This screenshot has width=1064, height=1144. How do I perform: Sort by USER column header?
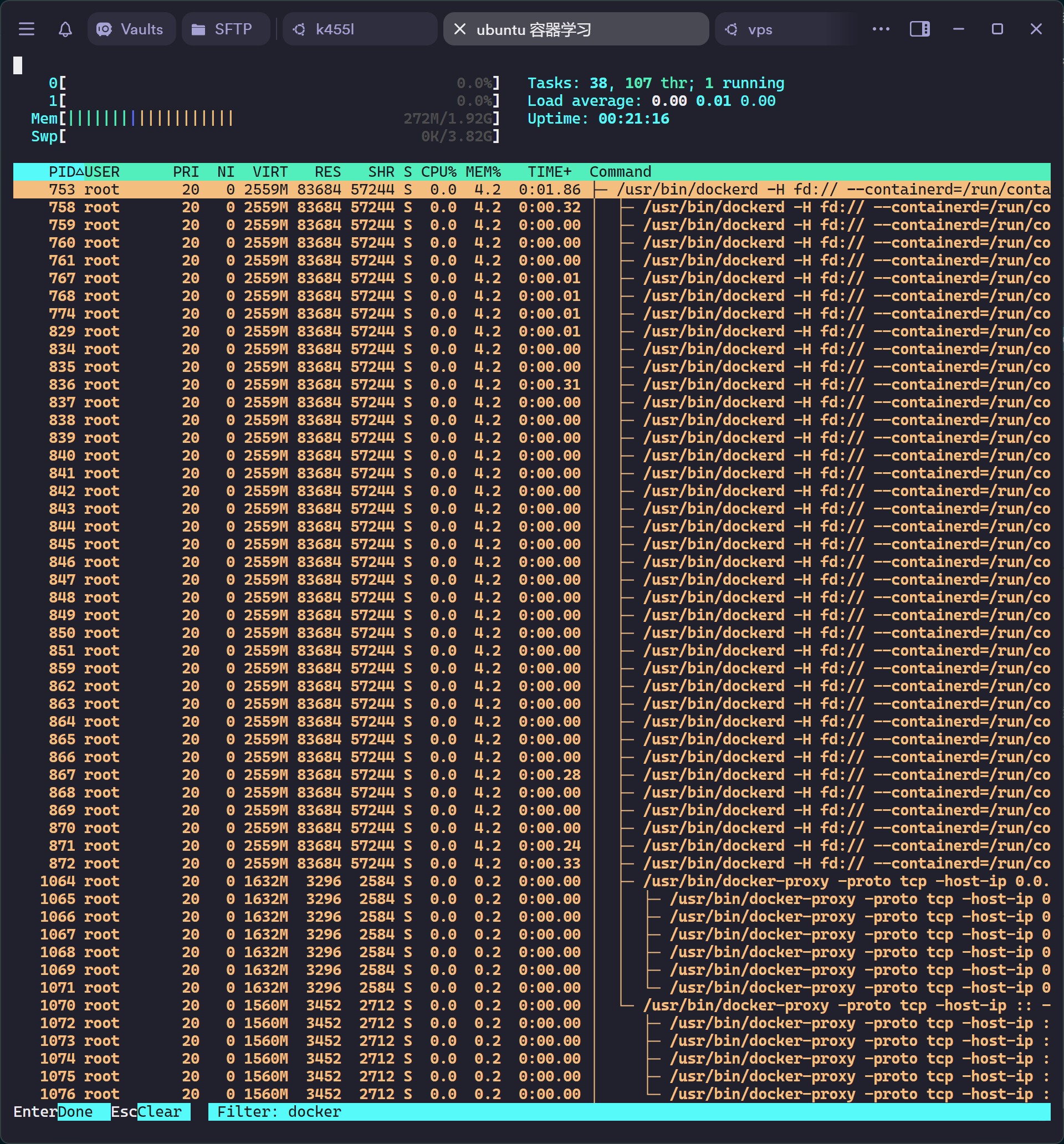(x=102, y=171)
